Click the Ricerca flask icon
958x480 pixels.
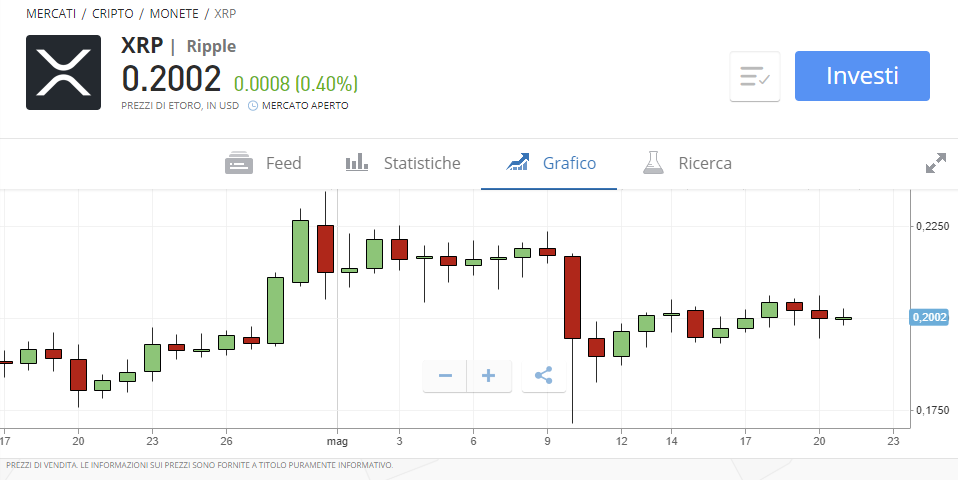(653, 163)
